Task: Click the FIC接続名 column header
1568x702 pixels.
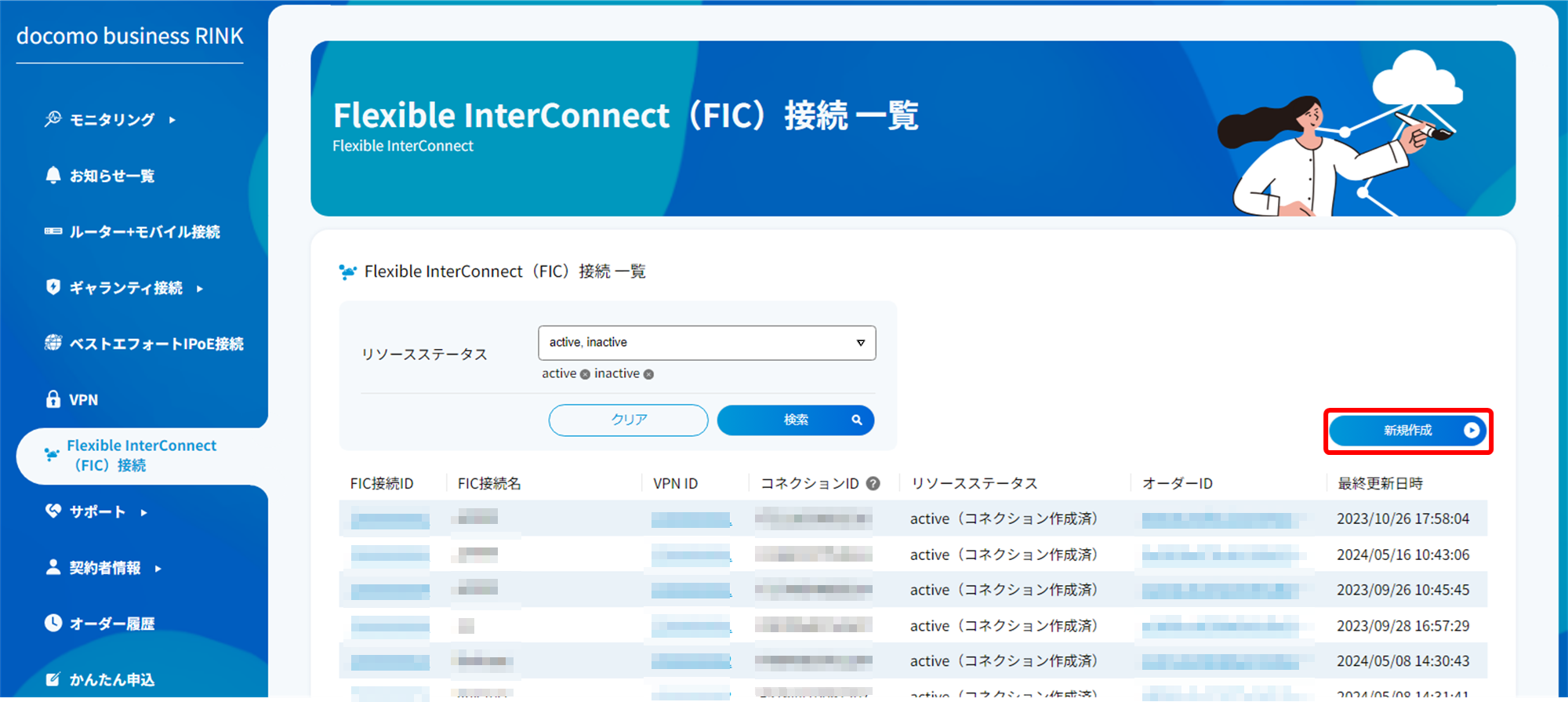Action: point(489,484)
